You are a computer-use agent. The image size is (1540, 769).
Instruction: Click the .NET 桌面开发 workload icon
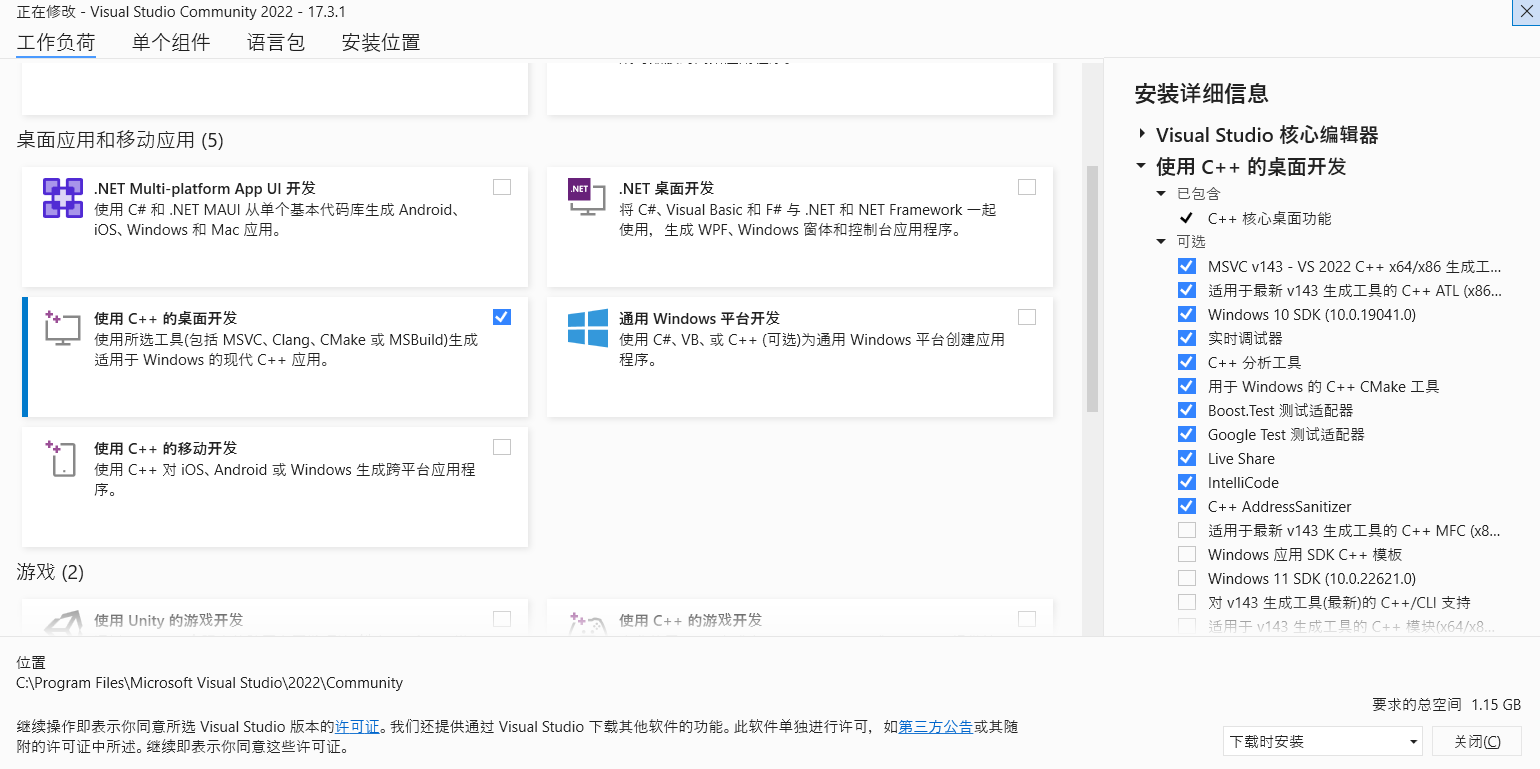tap(587, 198)
